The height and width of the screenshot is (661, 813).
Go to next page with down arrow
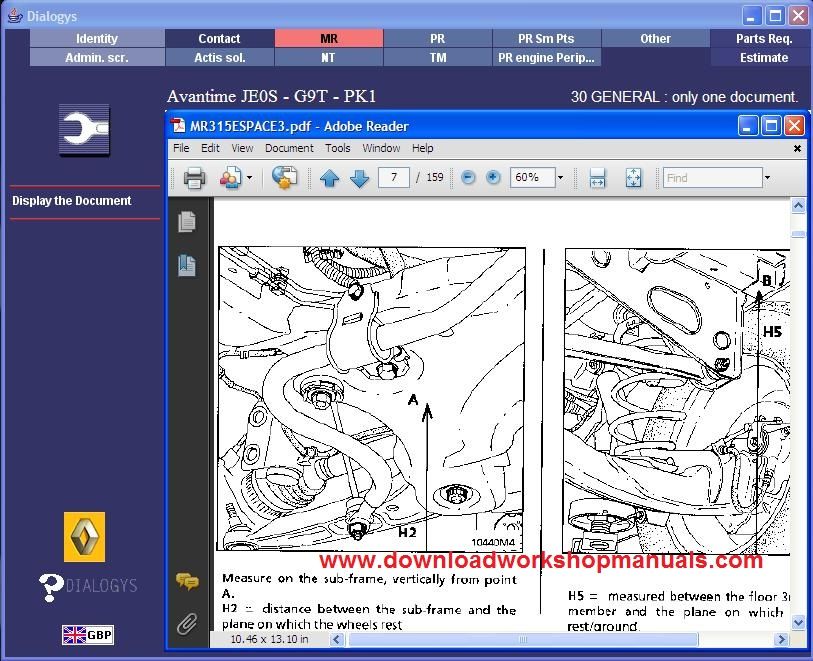click(359, 178)
